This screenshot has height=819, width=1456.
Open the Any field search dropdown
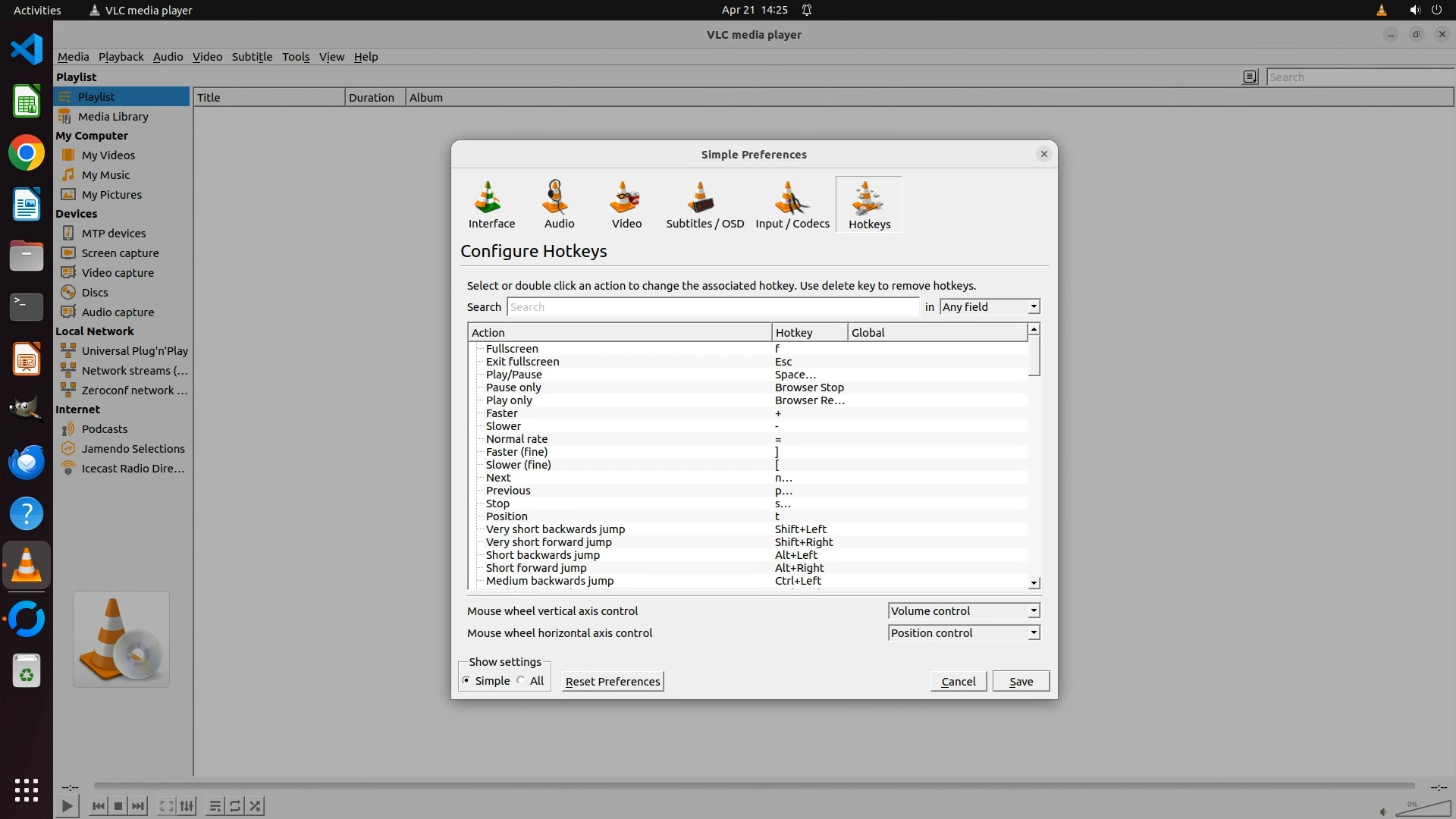(x=990, y=307)
